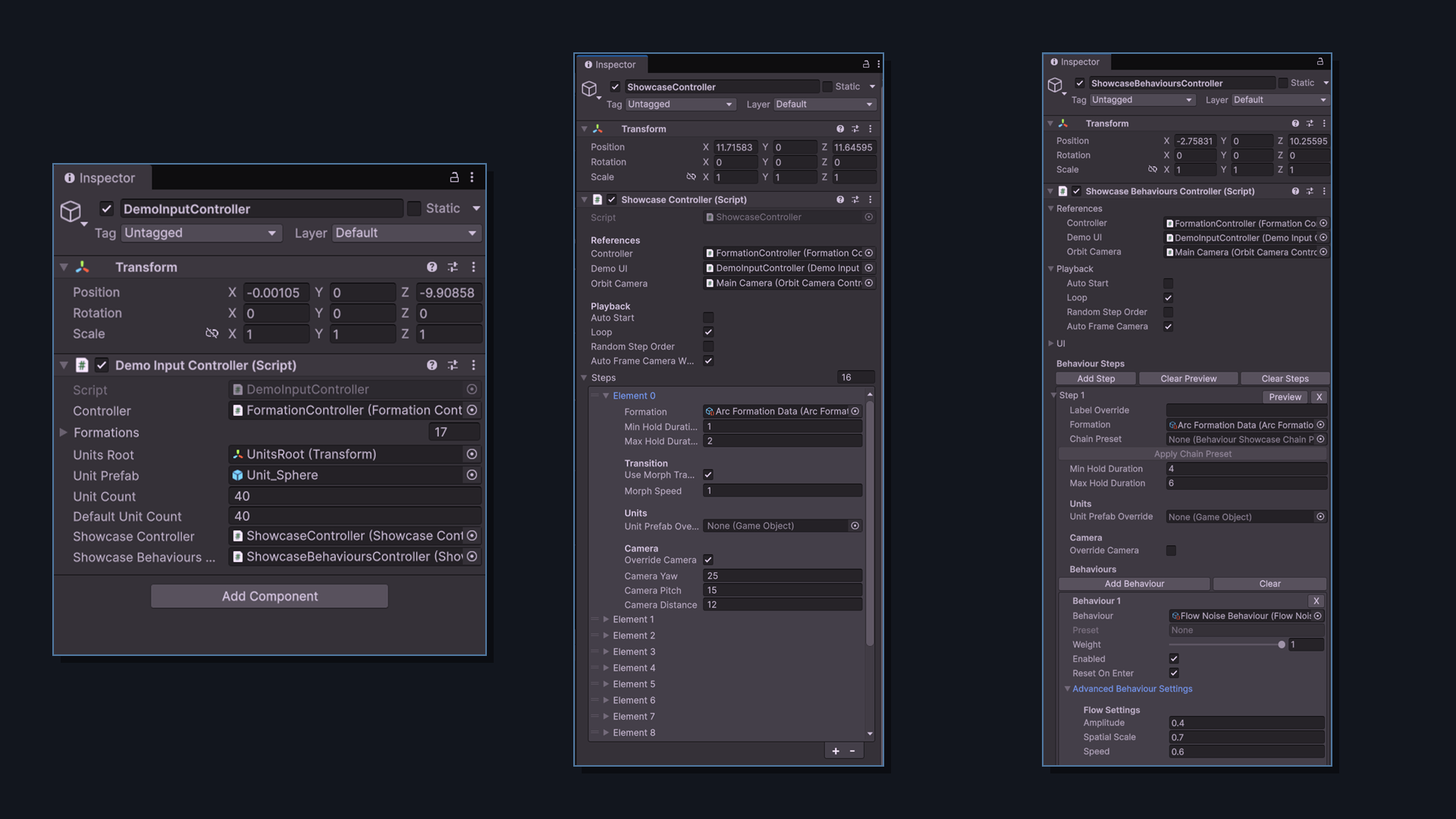Collapse the Steps list in ShowcaseController

584,378
